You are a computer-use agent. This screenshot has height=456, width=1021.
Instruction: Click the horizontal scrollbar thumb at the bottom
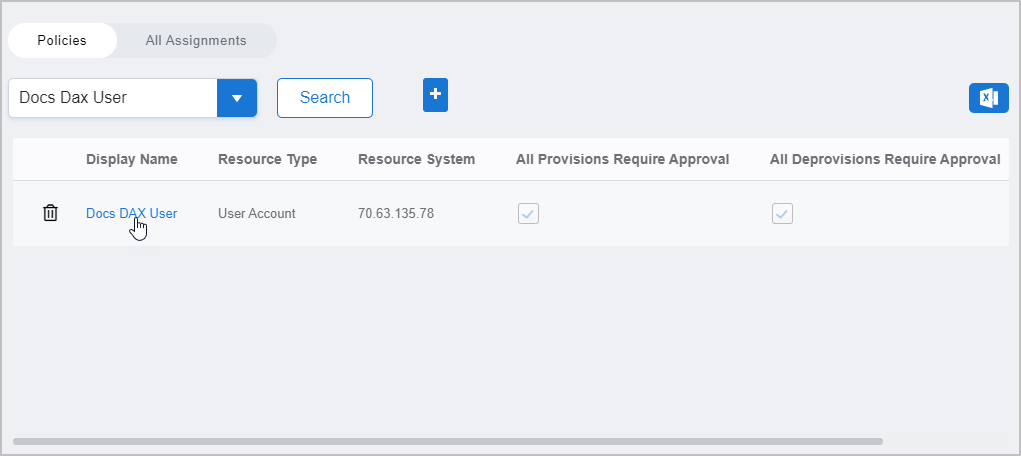(x=447, y=440)
